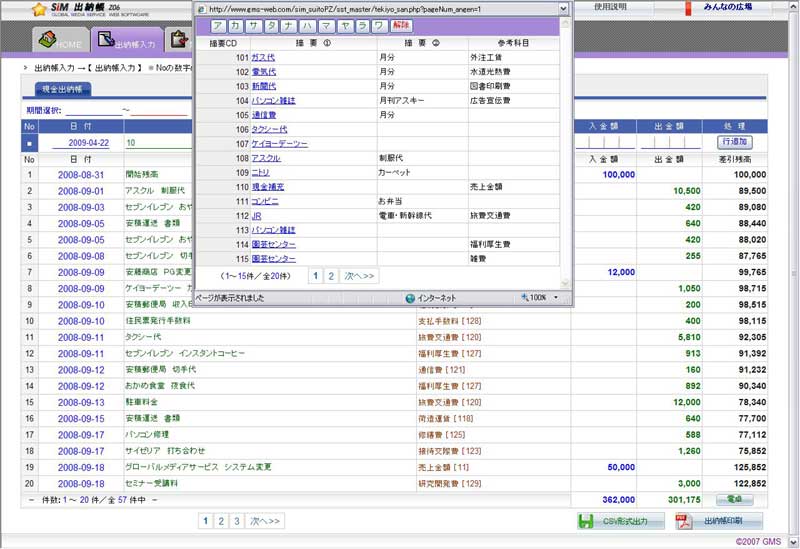
Task: Click the 期間選択 start date input field
Action: (93, 110)
